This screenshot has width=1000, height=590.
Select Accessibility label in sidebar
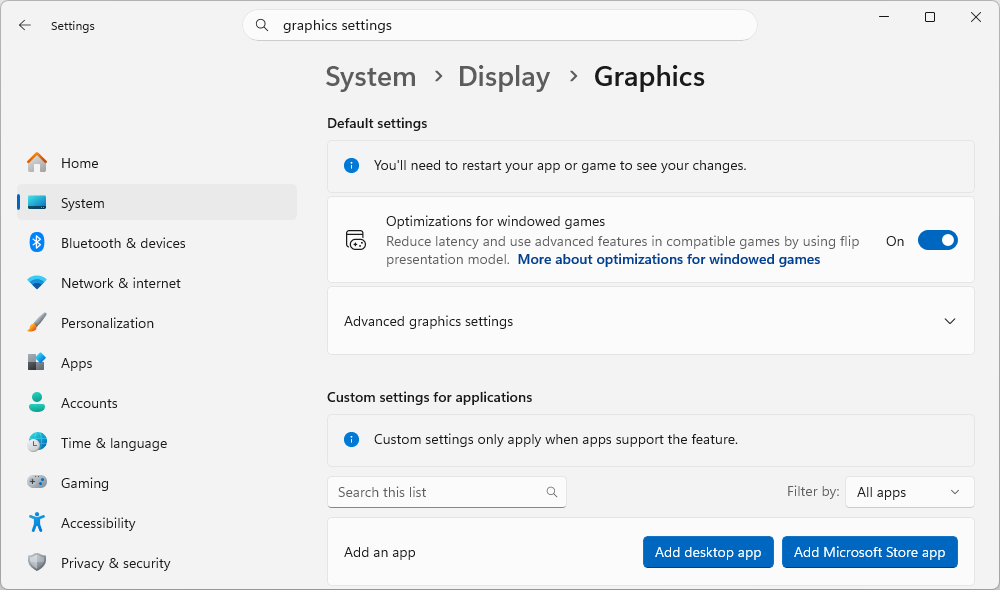pyautogui.click(x=98, y=523)
